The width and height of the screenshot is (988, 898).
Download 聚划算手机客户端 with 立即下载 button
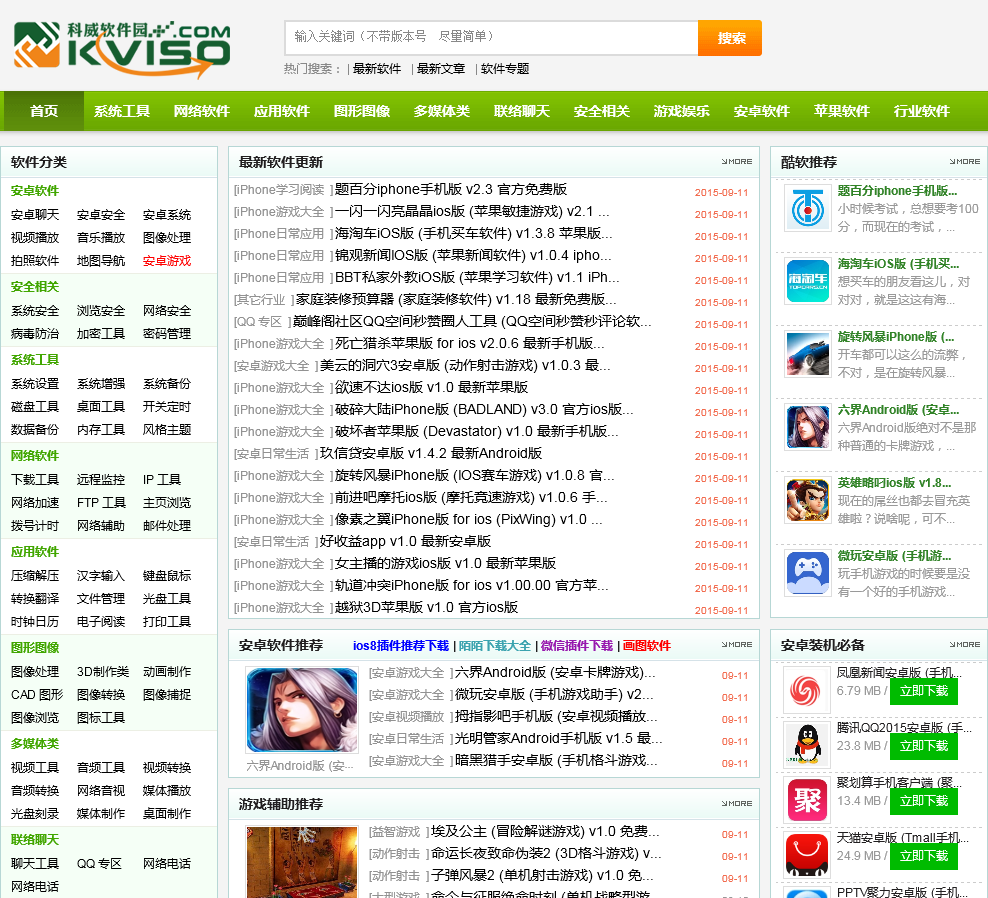(924, 801)
